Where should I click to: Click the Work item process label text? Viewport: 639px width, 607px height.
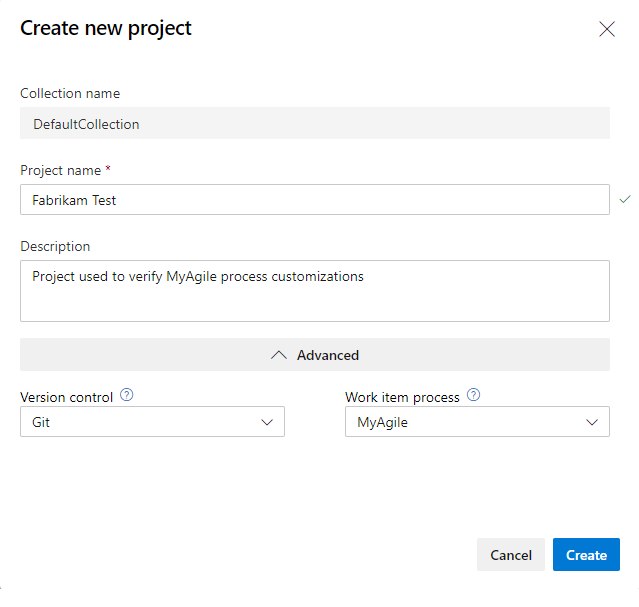pyautogui.click(x=402, y=397)
